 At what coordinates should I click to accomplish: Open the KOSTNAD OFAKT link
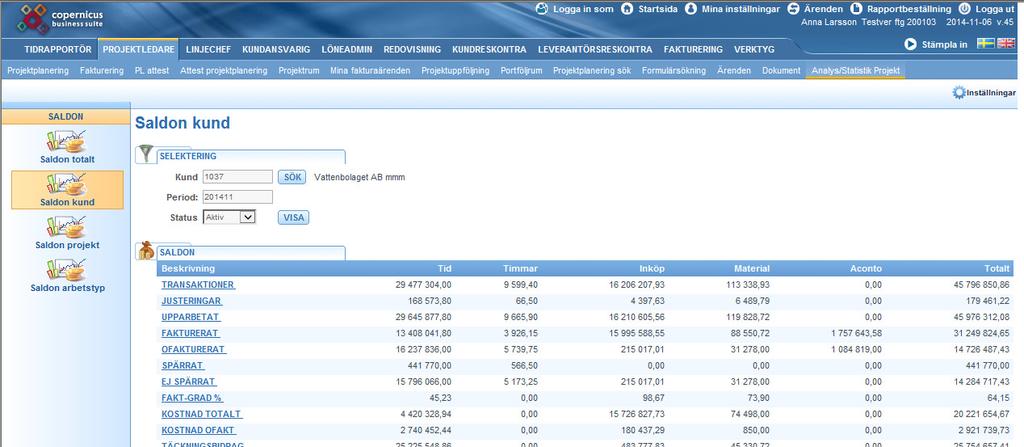[199, 430]
